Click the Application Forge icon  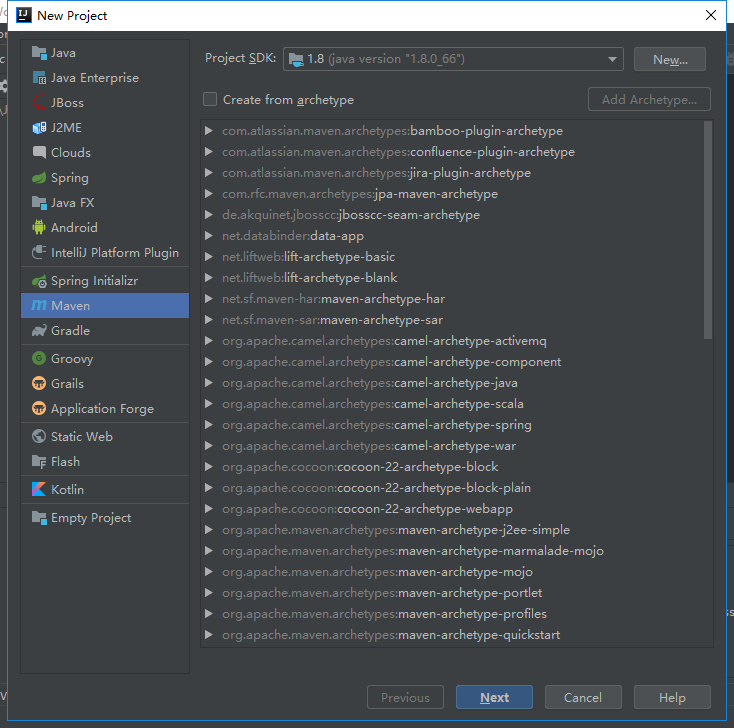(x=39, y=409)
